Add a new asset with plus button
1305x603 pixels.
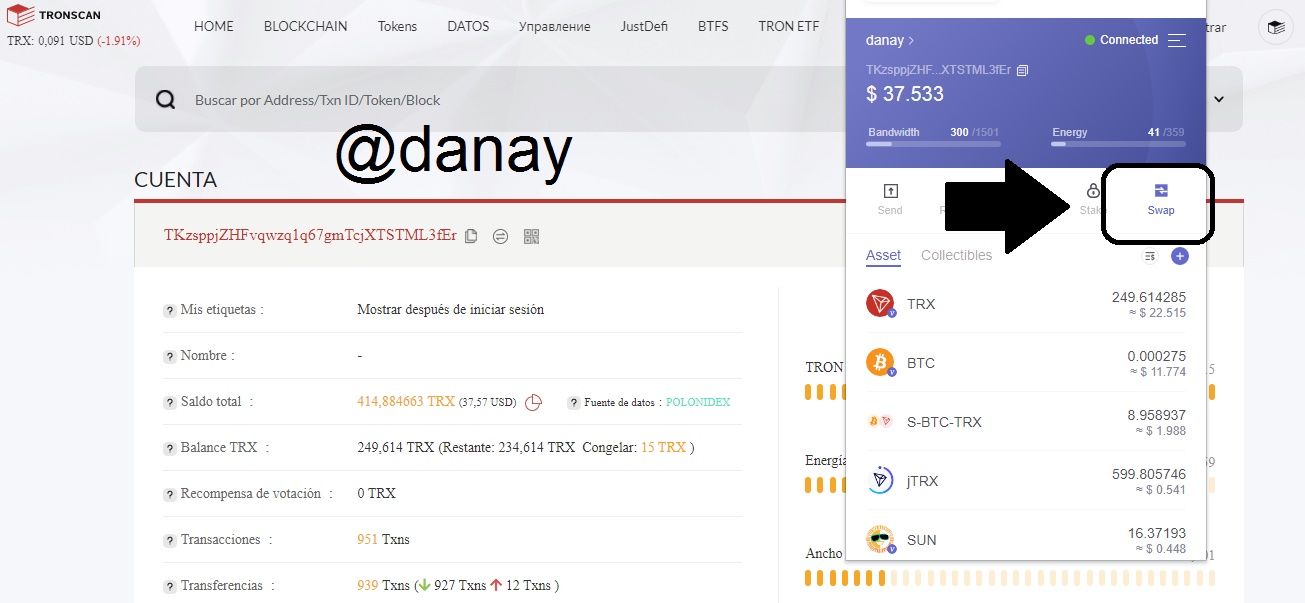pyautogui.click(x=1180, y=256)
